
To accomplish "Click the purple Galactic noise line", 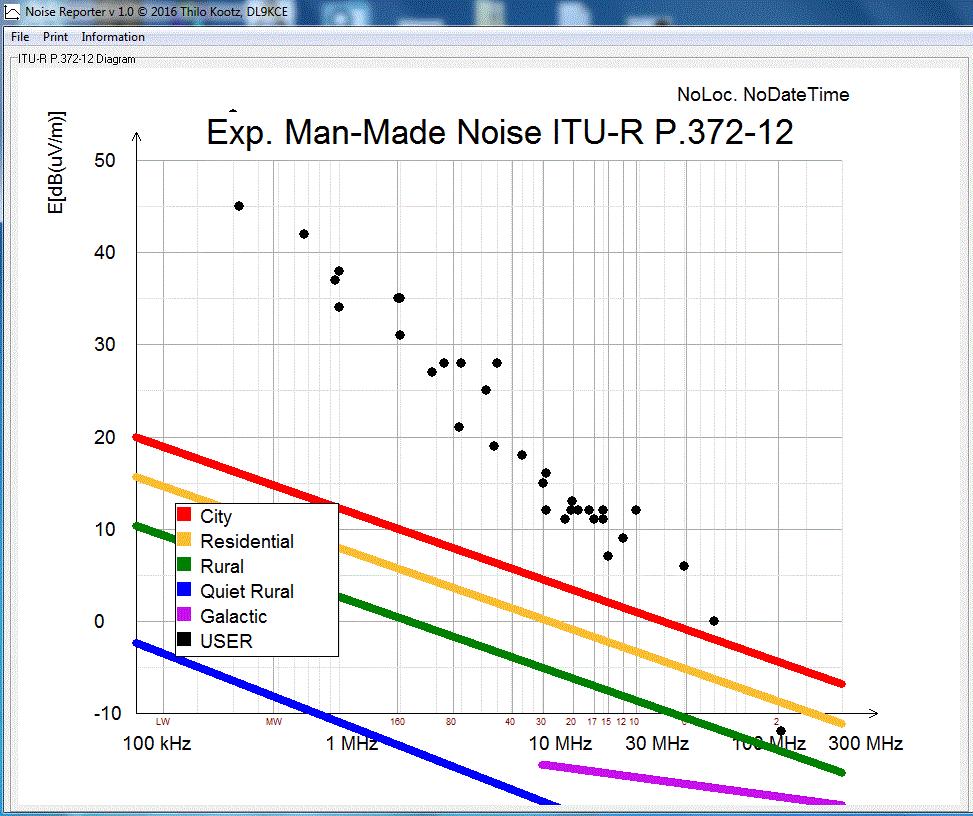I will [691, 784].
